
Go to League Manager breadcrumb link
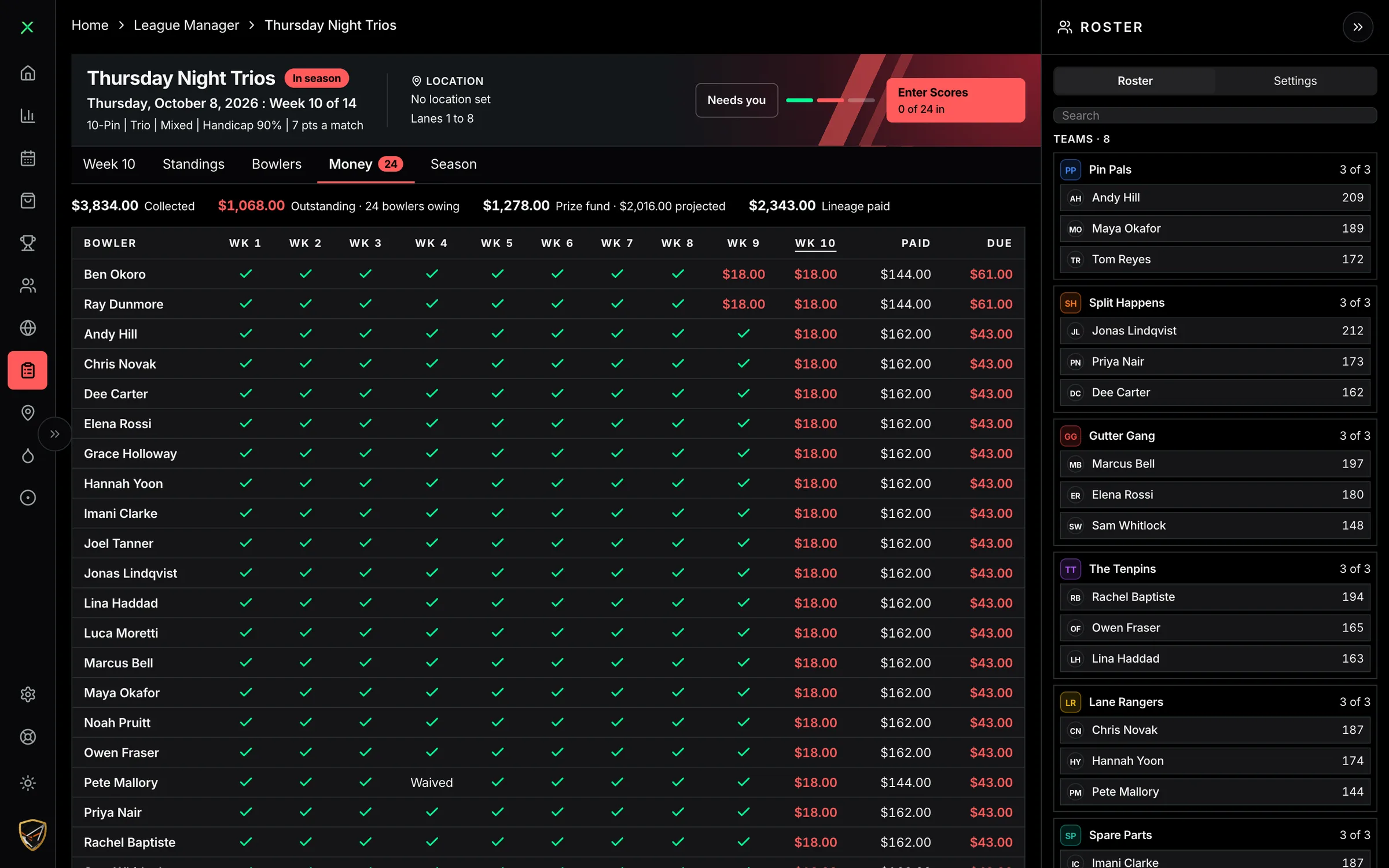pyautogui.click(x=186, y=25)
